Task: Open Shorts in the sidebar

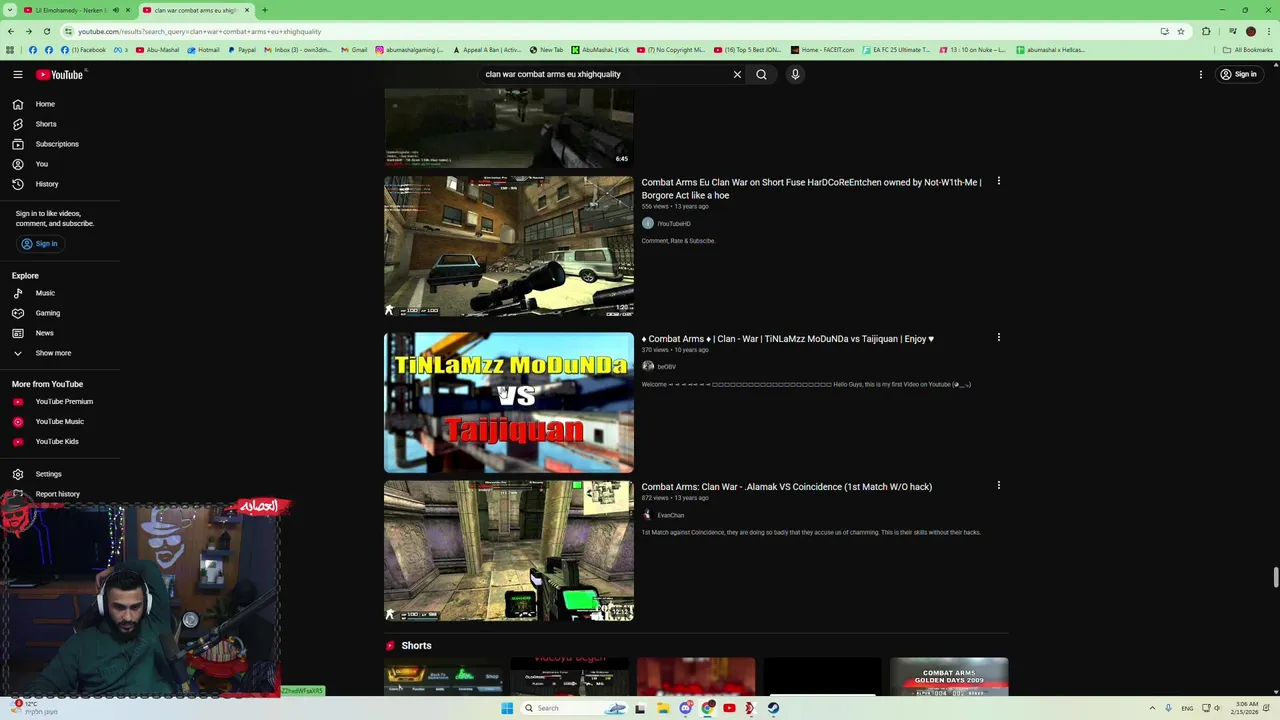Action: (46, 124)
